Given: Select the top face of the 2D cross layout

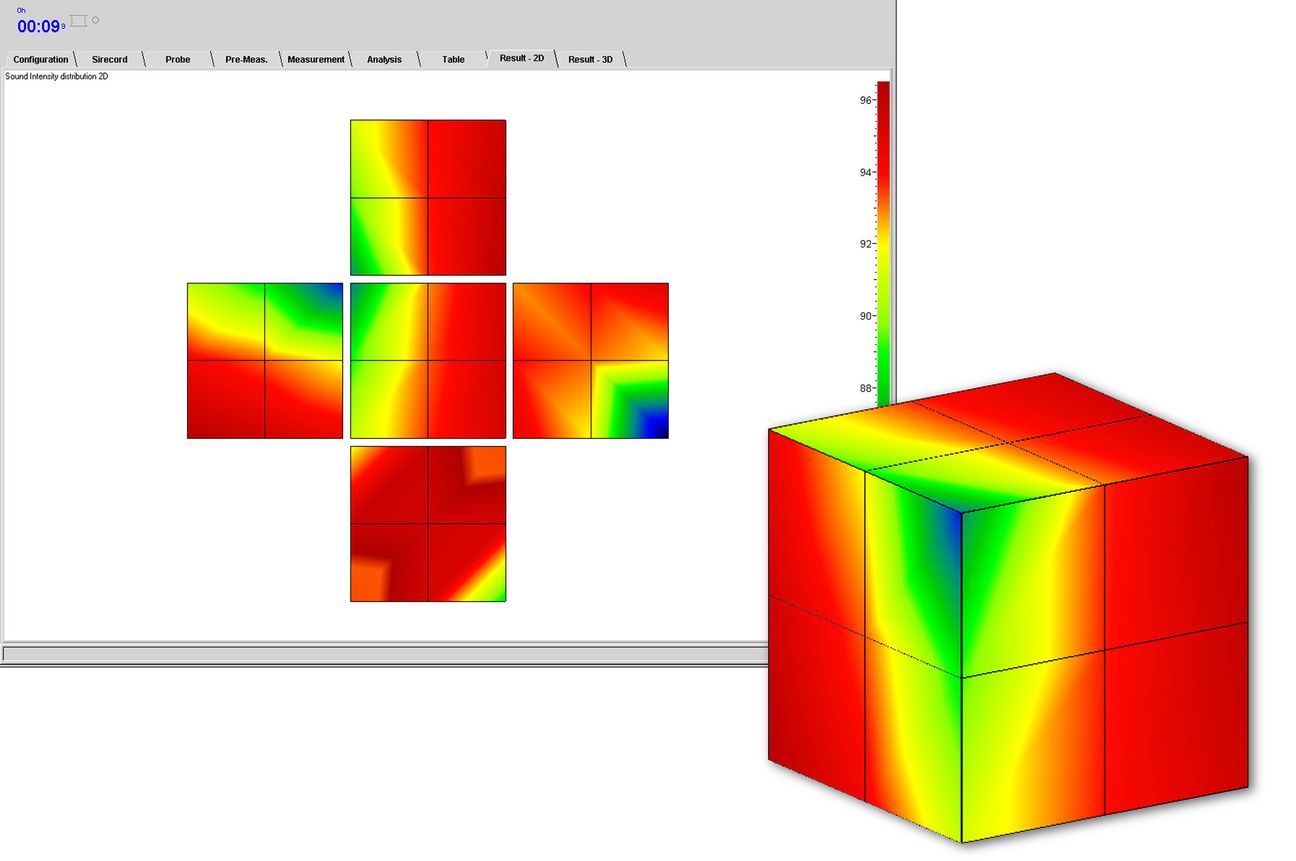Looking at the screenshot, I should (x=428, y=198).
